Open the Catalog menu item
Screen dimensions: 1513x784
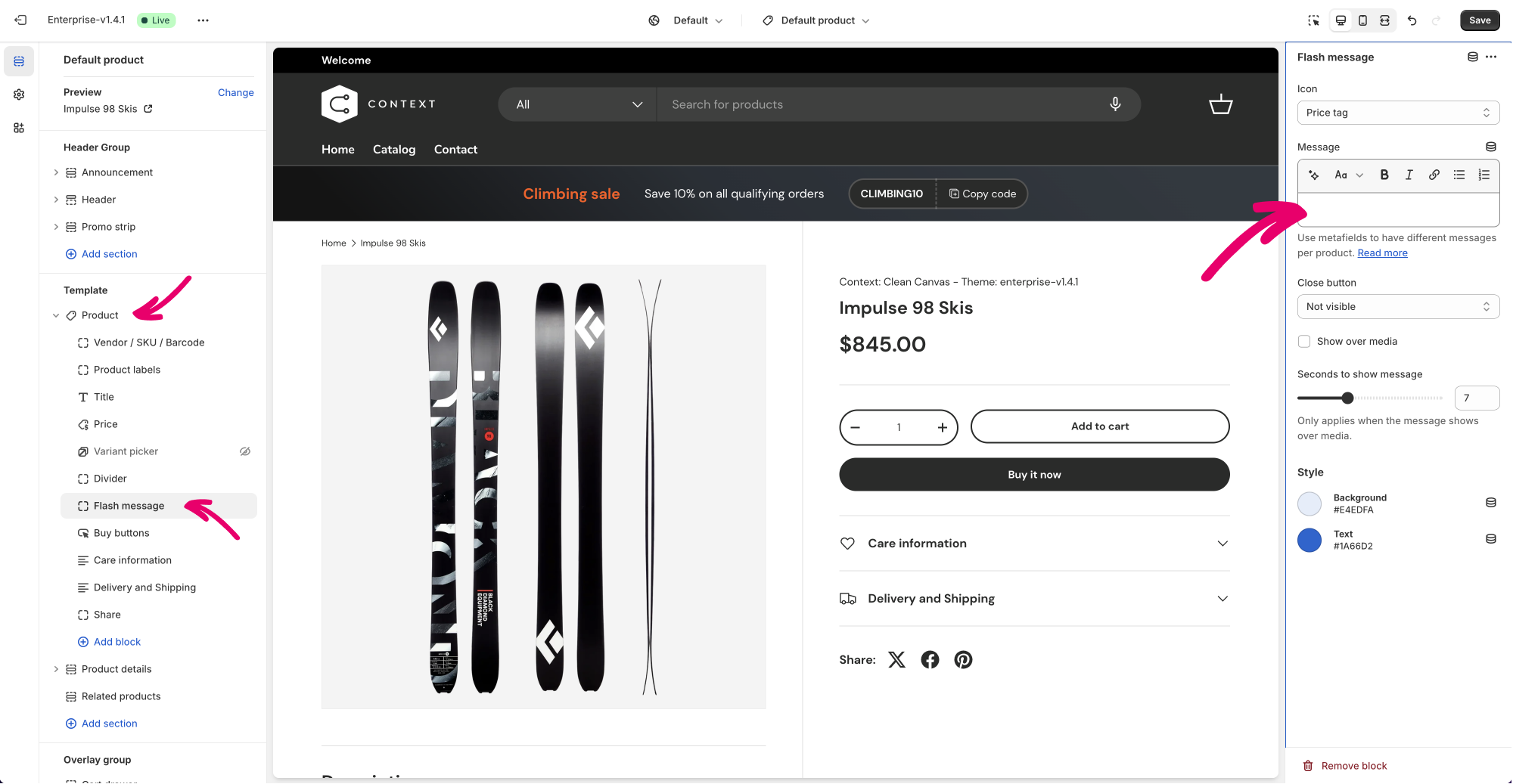394,150
